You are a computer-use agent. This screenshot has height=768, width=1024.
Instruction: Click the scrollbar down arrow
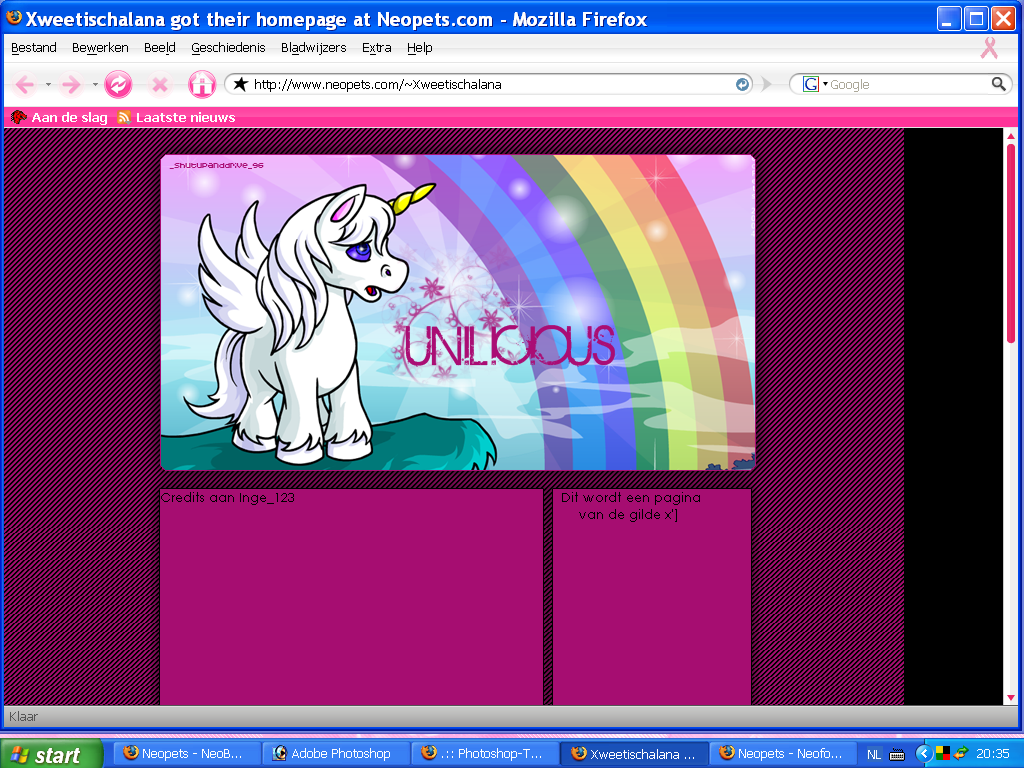1011,698
